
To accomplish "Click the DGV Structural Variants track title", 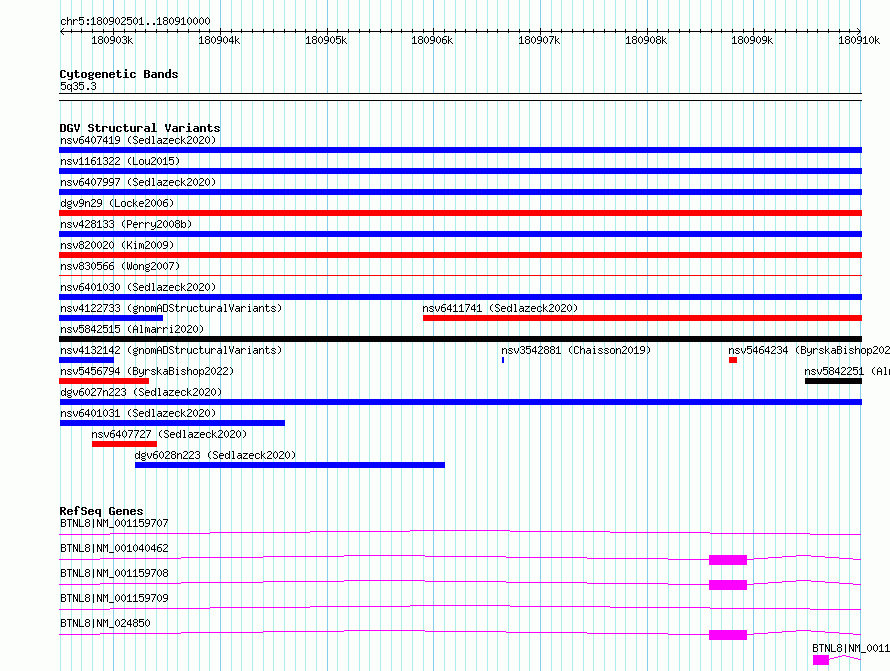I will (140, 128).
